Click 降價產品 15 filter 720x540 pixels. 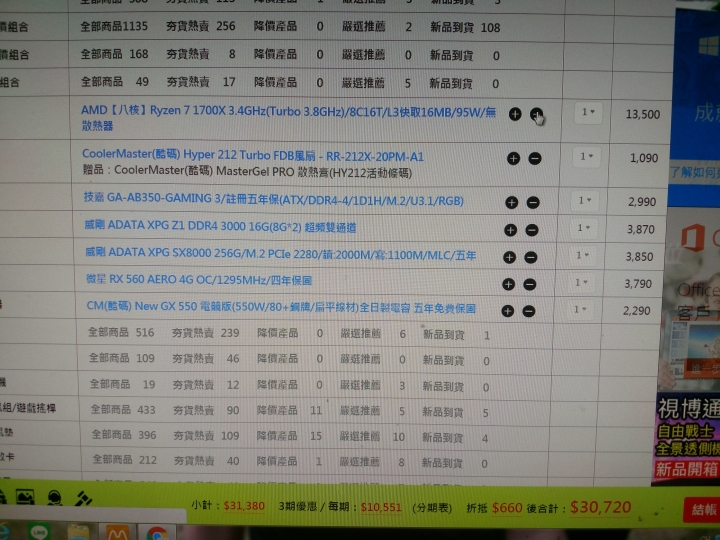(289, 436)
